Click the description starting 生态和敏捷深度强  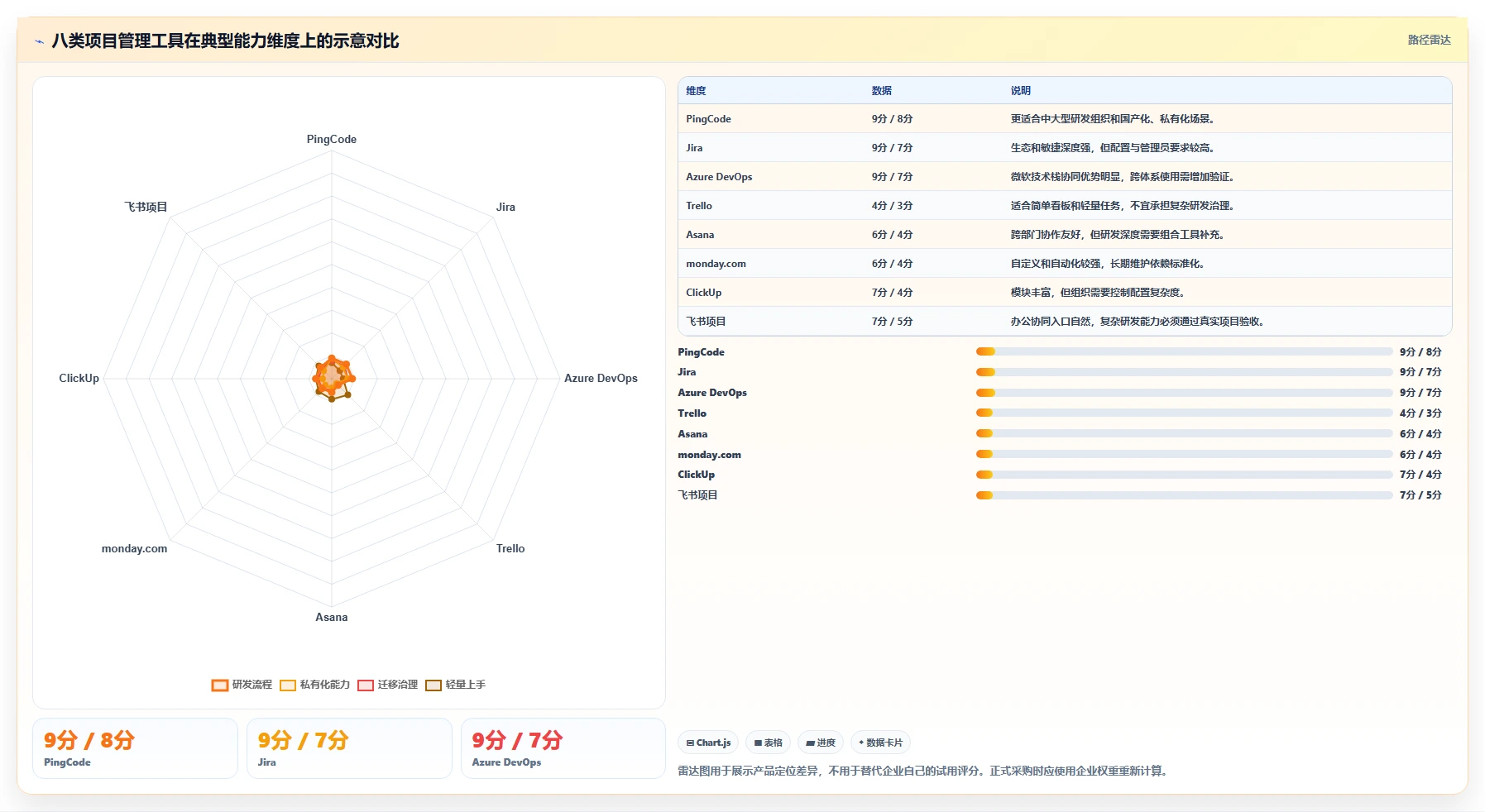coord(1113,148)
